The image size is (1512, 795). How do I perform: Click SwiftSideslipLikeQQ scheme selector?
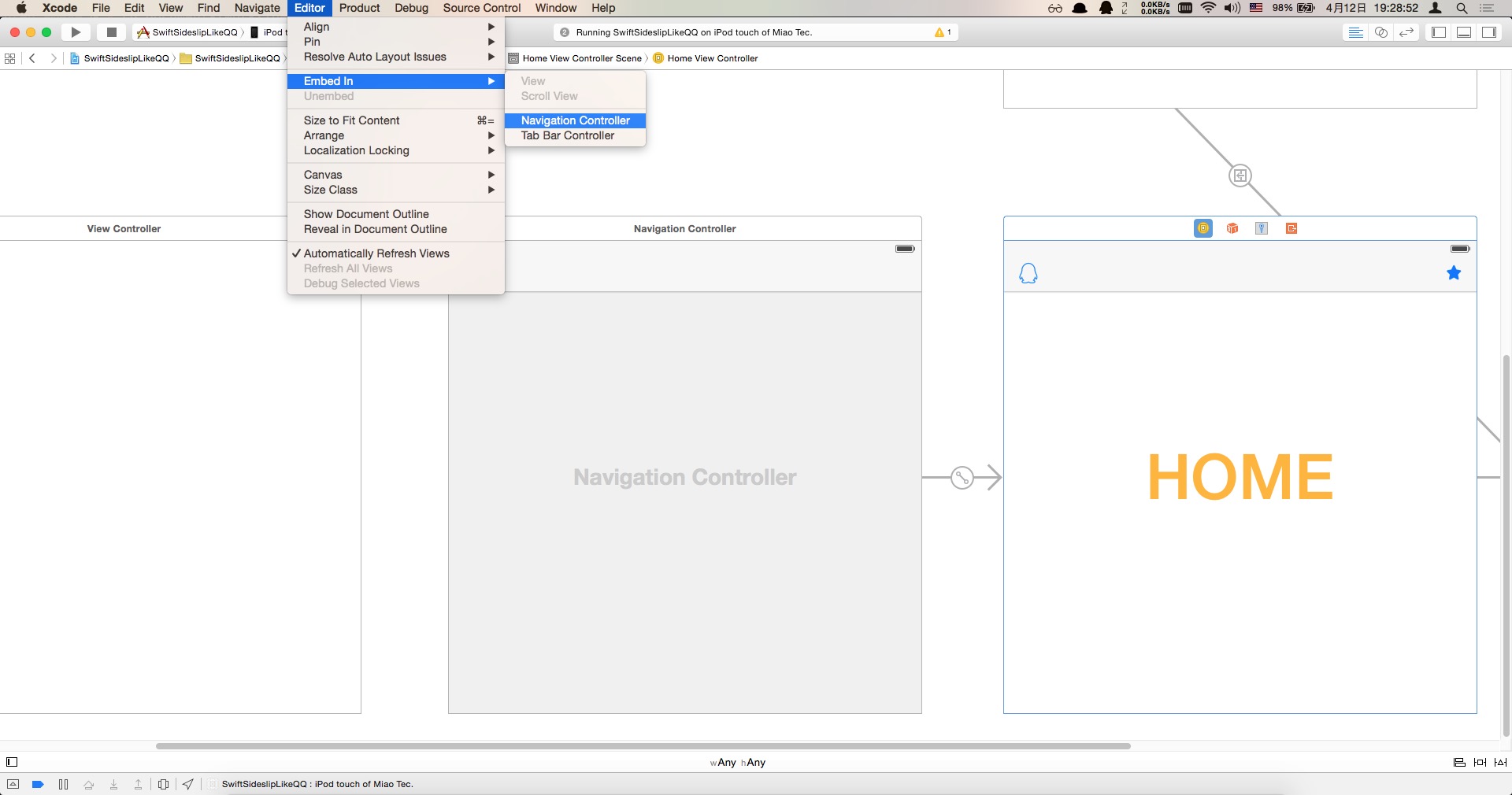point(189,32)
